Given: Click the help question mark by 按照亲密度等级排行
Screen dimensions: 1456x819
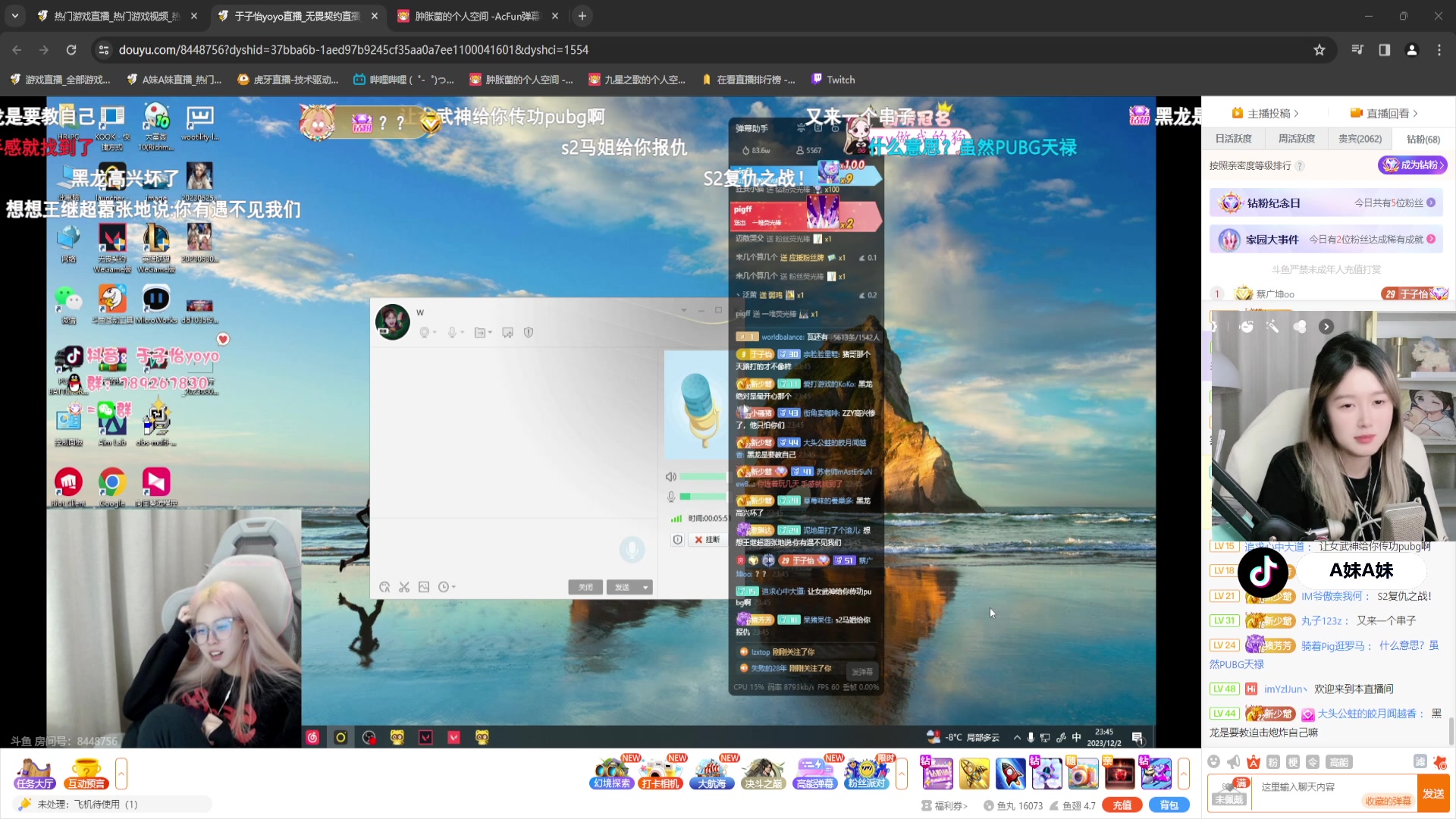Looking at the screenshot, I should coord(1300,166).
